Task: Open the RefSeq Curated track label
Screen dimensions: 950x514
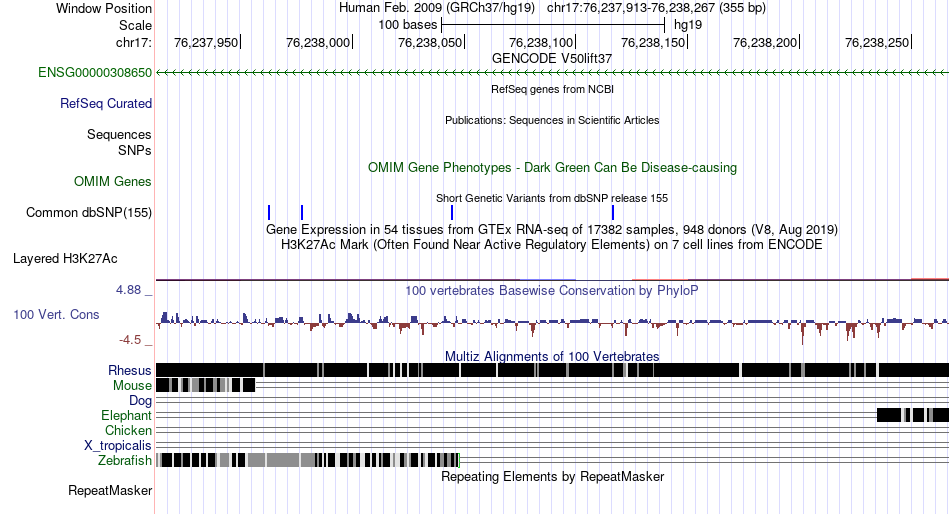Action: [106, 104]
